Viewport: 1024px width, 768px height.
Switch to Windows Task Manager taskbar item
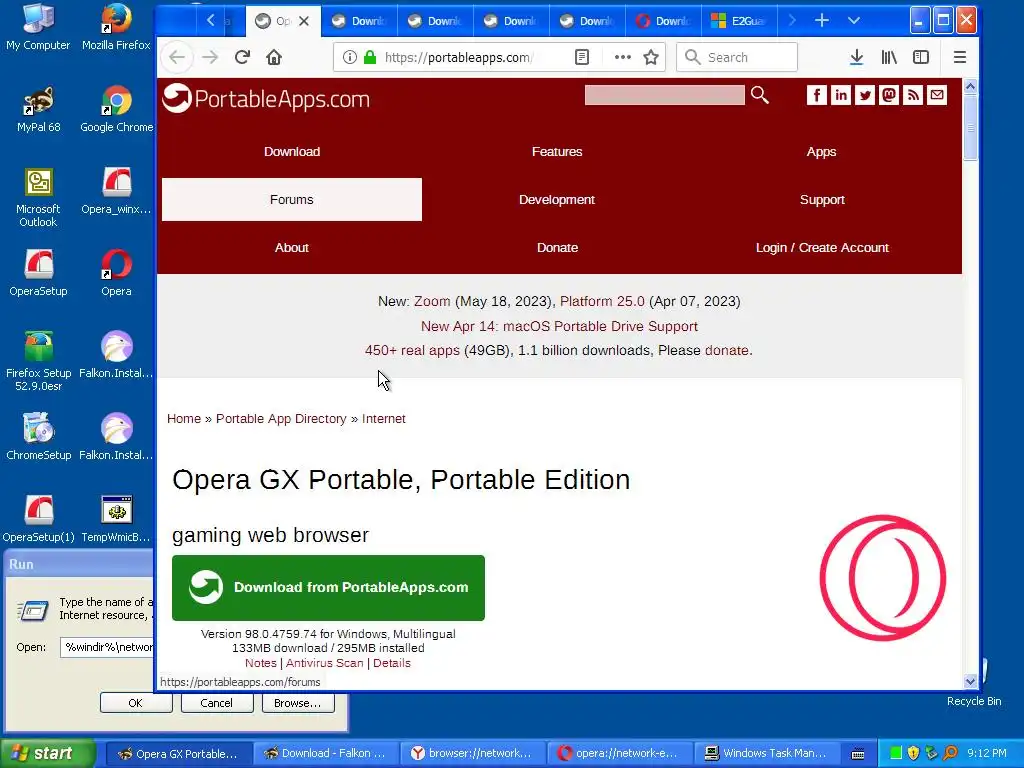click(766, 753)
